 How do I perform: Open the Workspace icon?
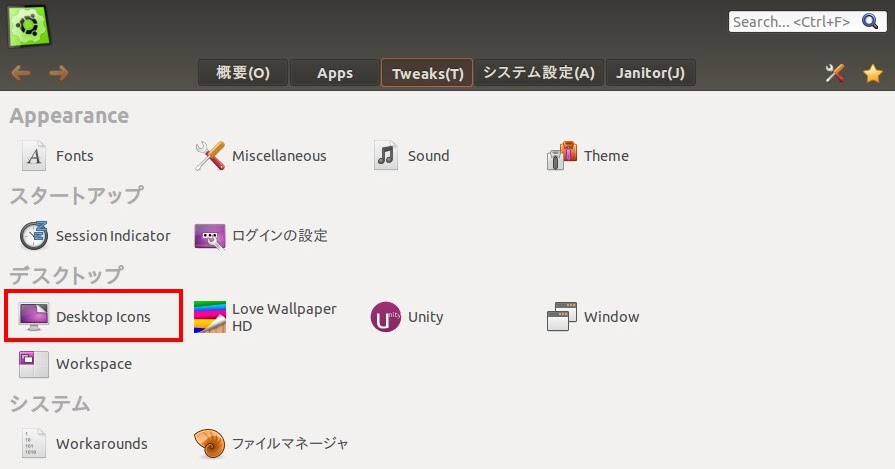coord(34,364)
